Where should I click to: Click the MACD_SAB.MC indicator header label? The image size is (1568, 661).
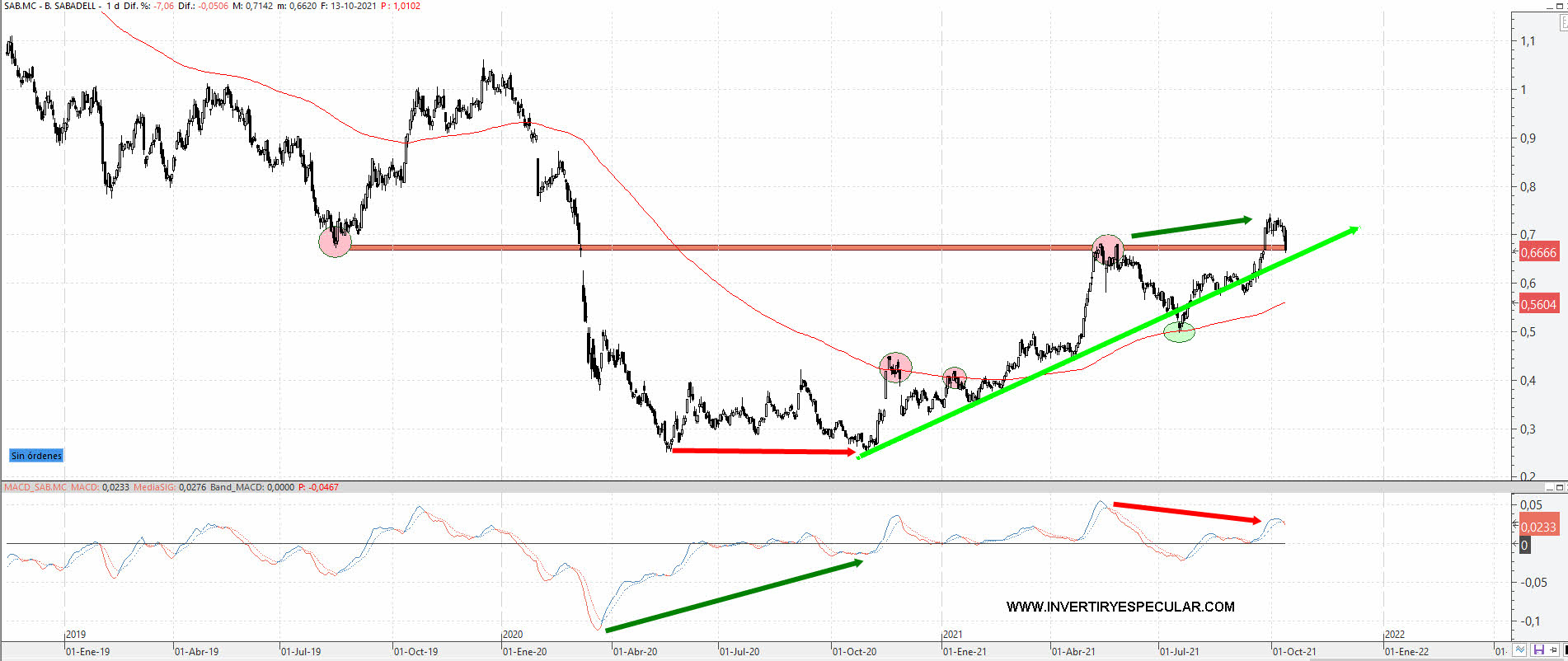pos(35,487)
